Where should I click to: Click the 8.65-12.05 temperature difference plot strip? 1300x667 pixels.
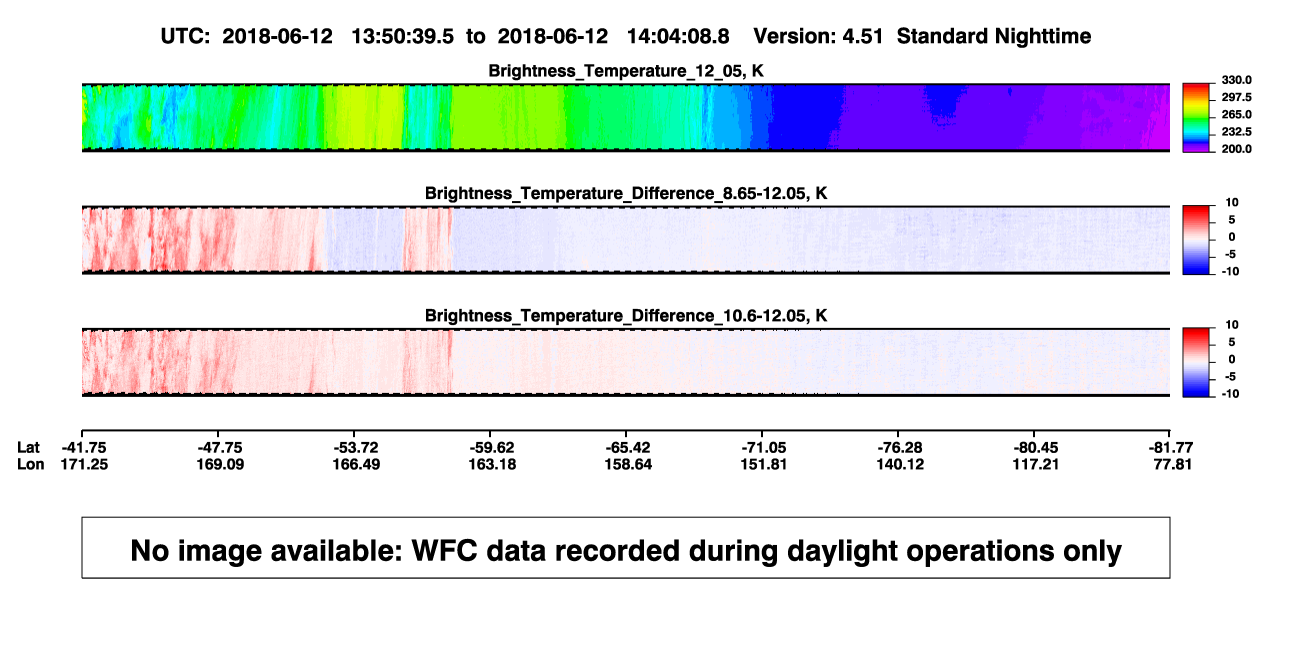(626, 240)
